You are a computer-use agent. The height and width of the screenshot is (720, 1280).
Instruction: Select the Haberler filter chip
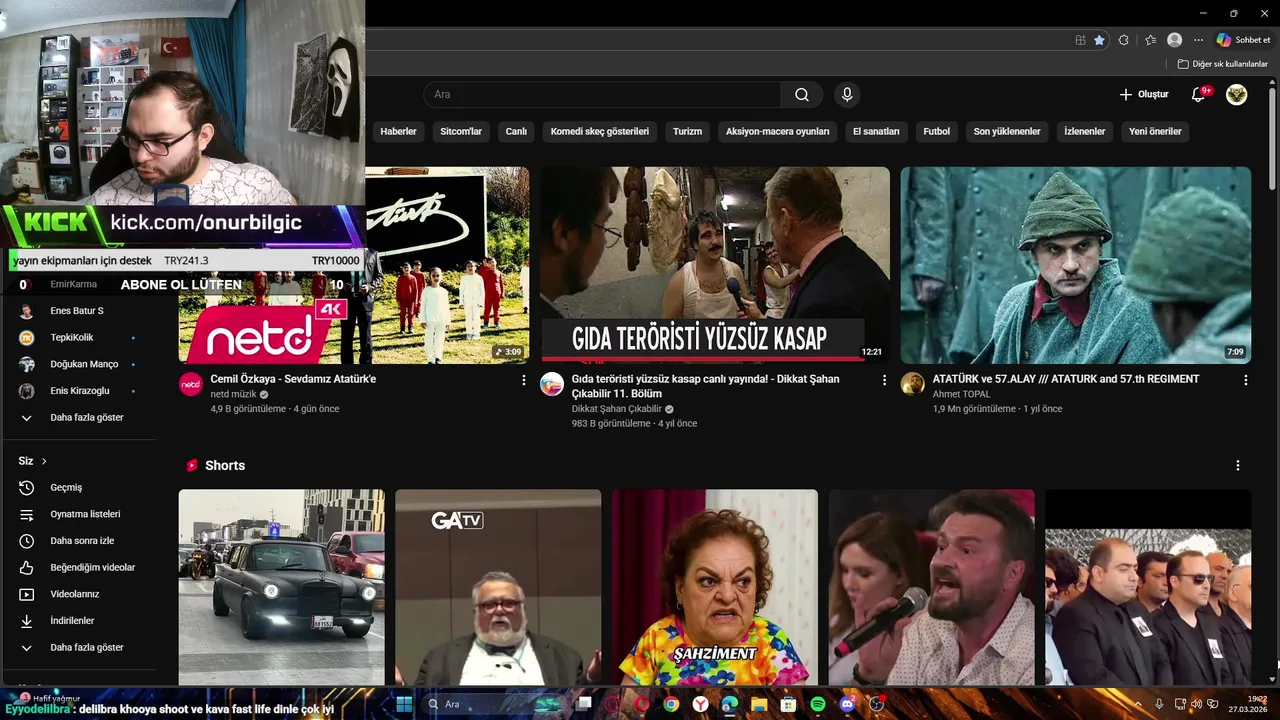(398, 131)
